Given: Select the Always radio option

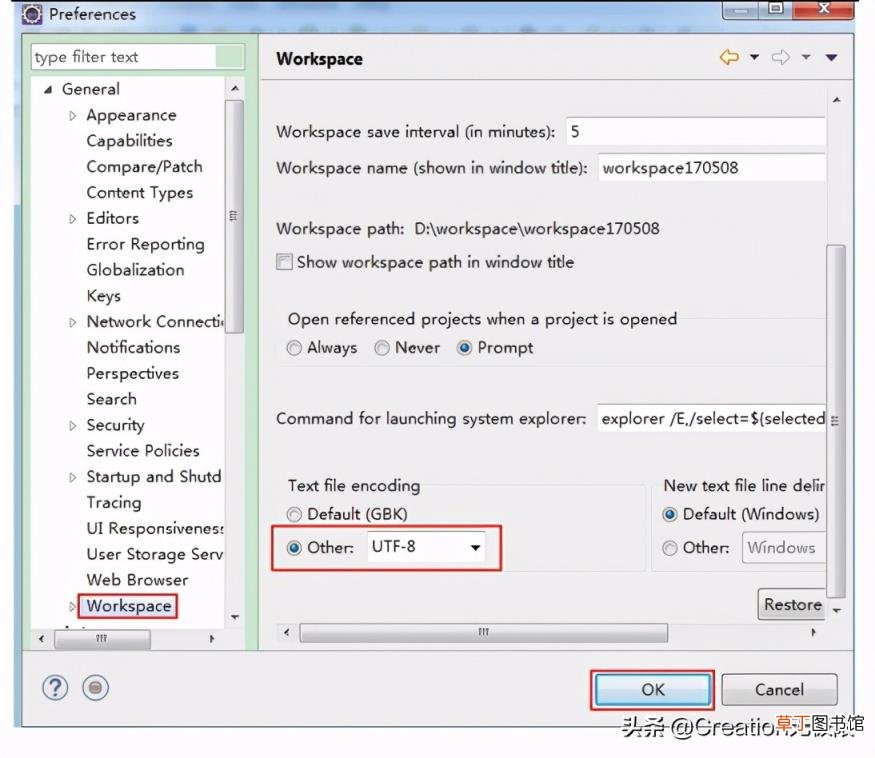Looking at the screenshot, I should [294, 348].
